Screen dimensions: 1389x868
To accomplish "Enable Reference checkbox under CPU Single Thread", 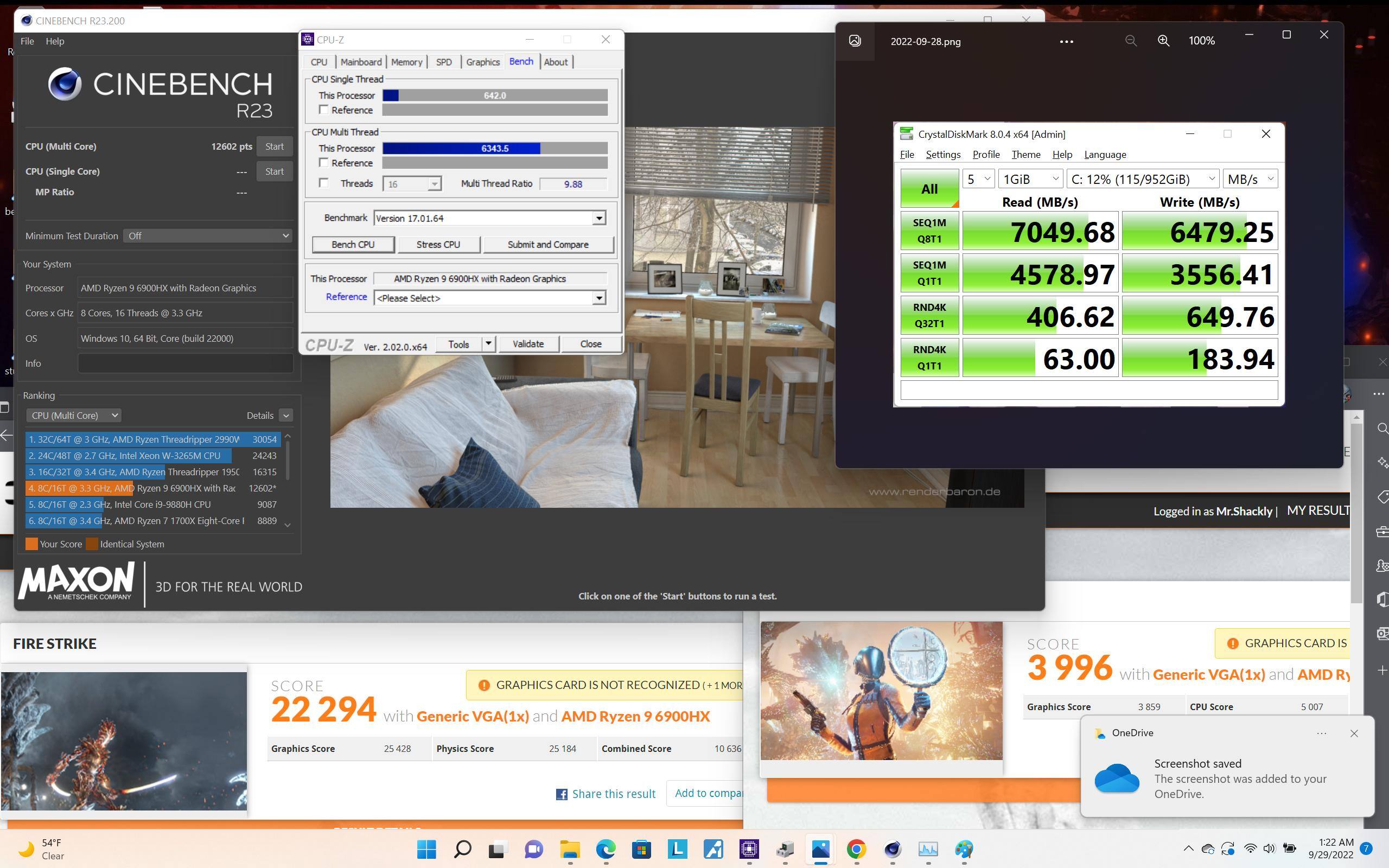I will [x=324, y=110].
